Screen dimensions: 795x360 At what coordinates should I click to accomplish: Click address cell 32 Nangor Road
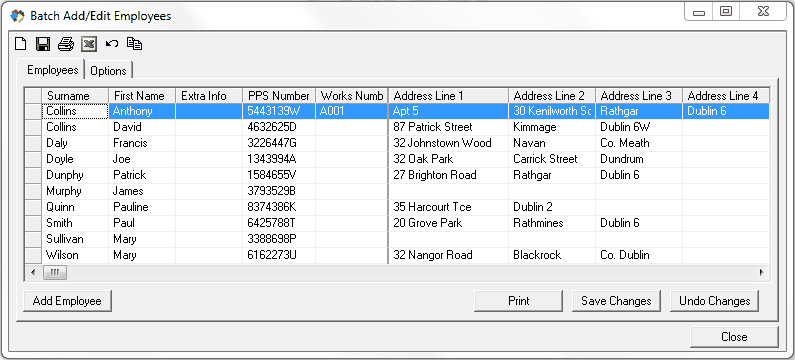pos(449,255)
